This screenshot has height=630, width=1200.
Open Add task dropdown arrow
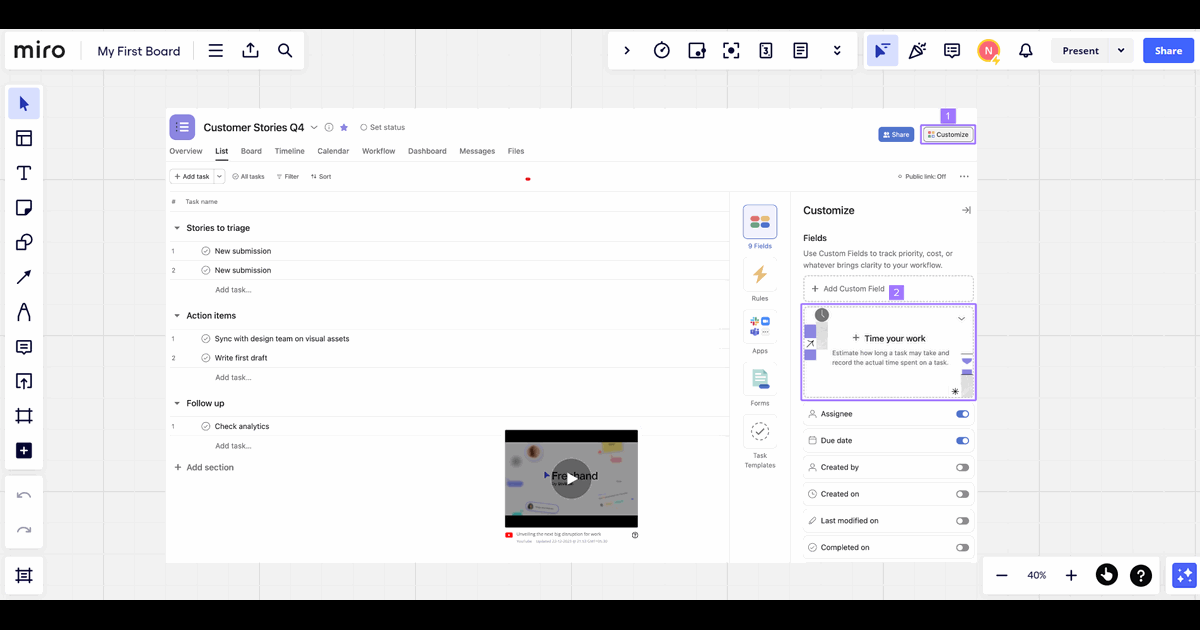point(219,177)
